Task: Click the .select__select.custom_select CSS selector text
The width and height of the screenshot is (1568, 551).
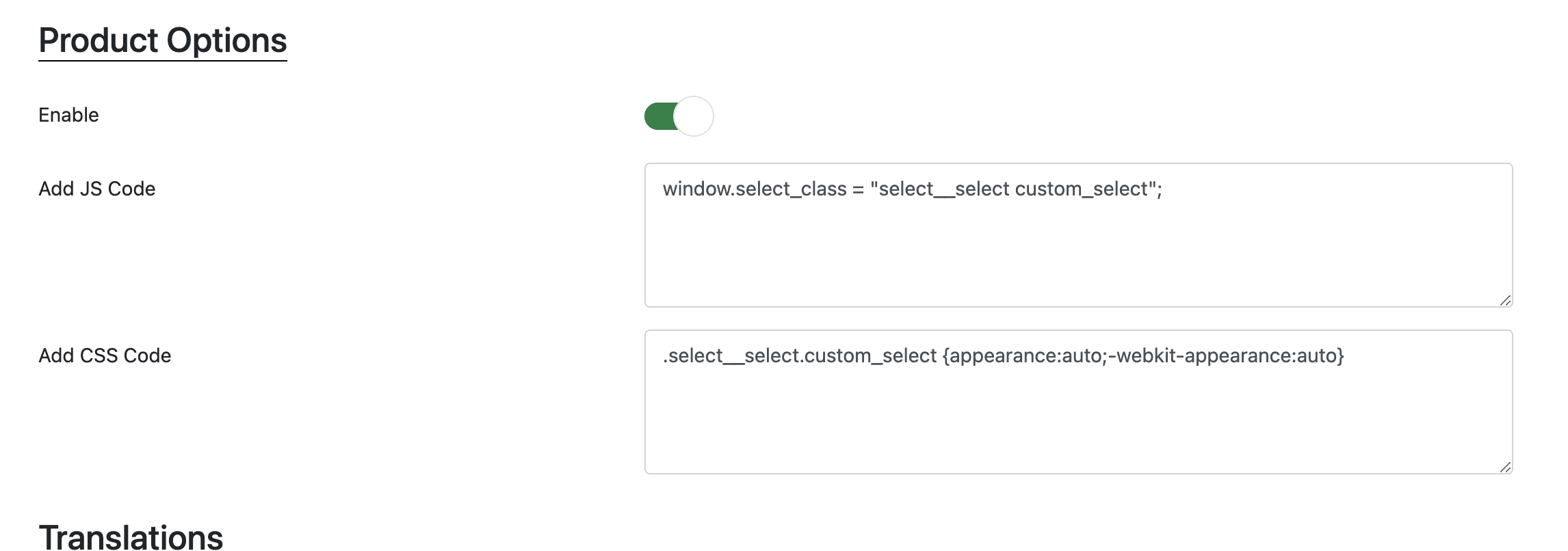Action: (799, 355)
